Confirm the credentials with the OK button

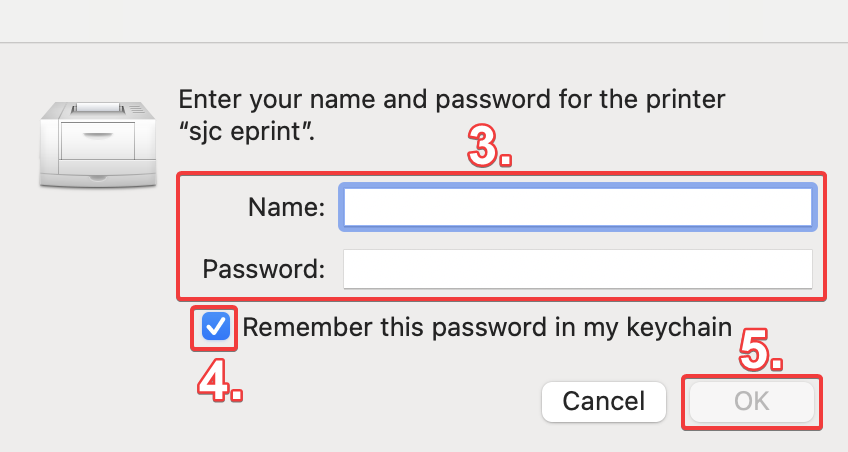click(752, 402)
